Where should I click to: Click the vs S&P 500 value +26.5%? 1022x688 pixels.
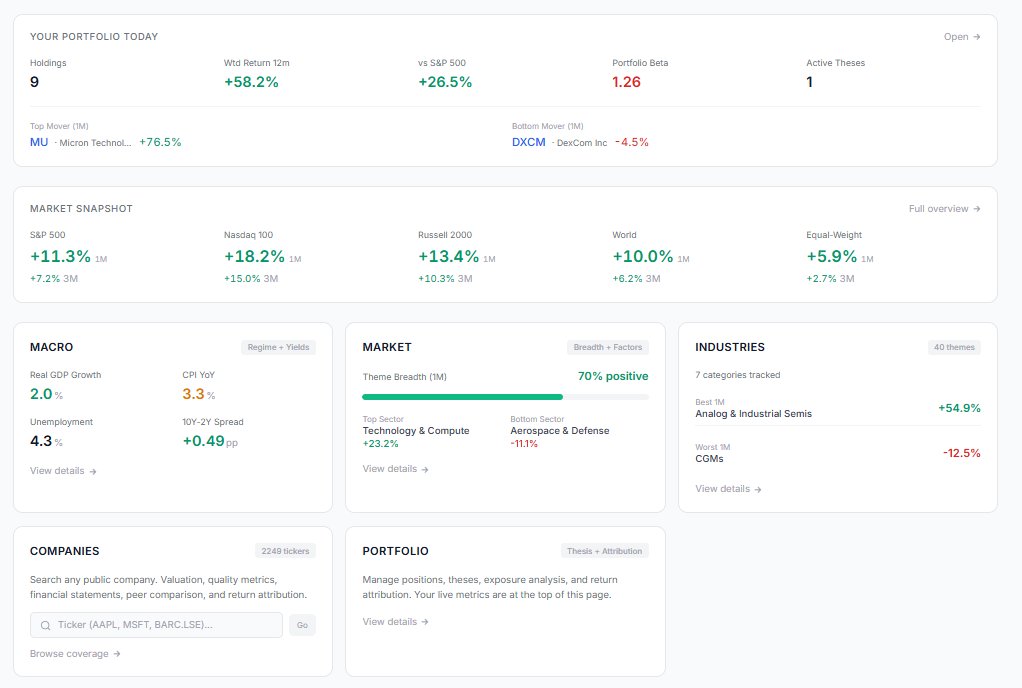(445, 82)
